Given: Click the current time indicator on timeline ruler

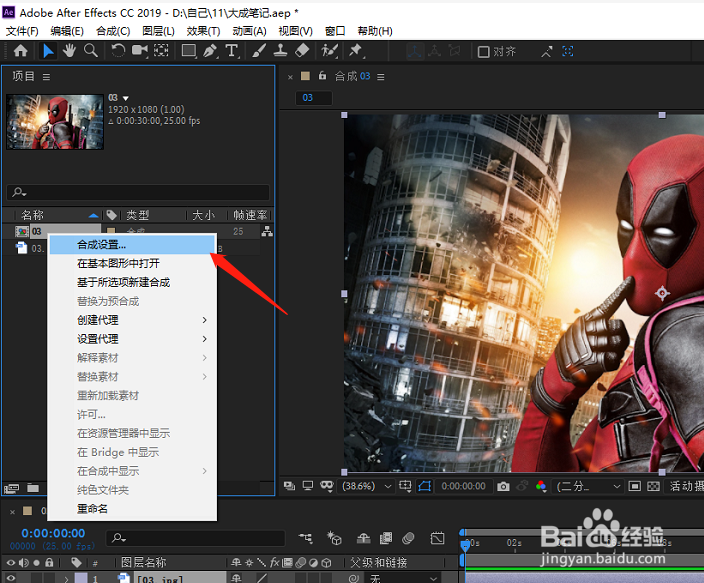Looking at the screenshot, I should pos(465,545).
